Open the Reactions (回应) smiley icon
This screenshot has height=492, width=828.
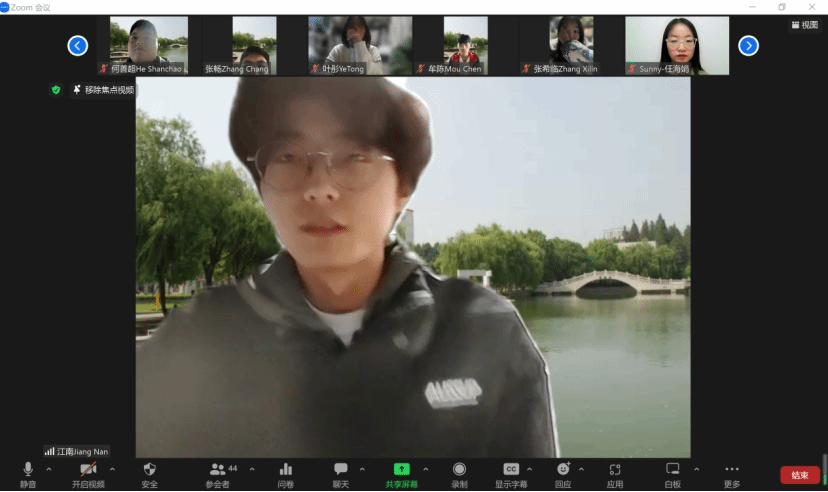tap(563, 475)
